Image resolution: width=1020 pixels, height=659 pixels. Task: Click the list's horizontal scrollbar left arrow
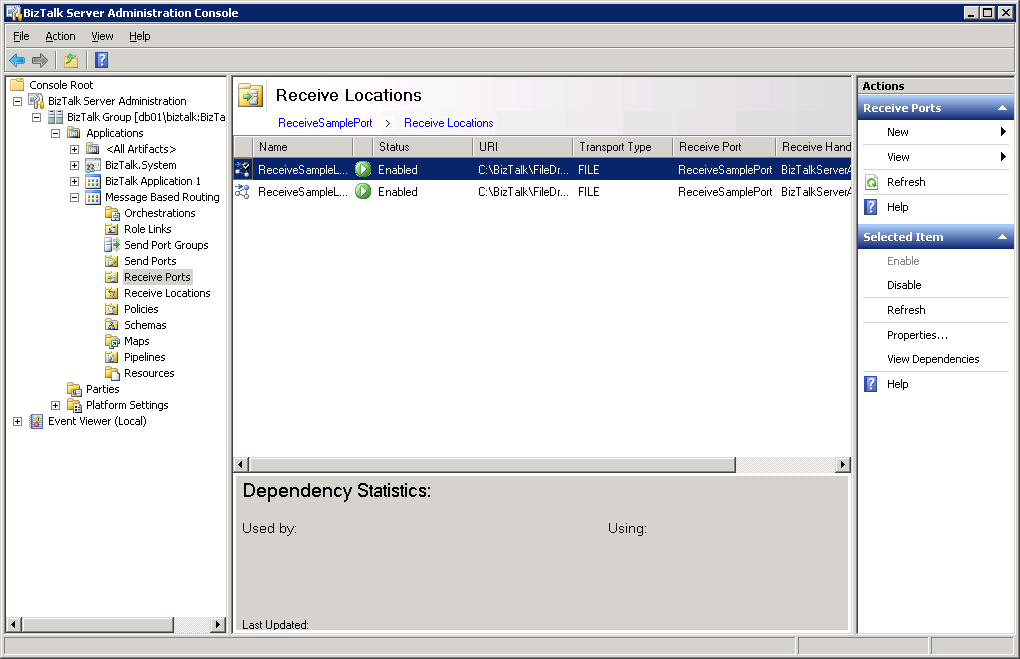241,464
